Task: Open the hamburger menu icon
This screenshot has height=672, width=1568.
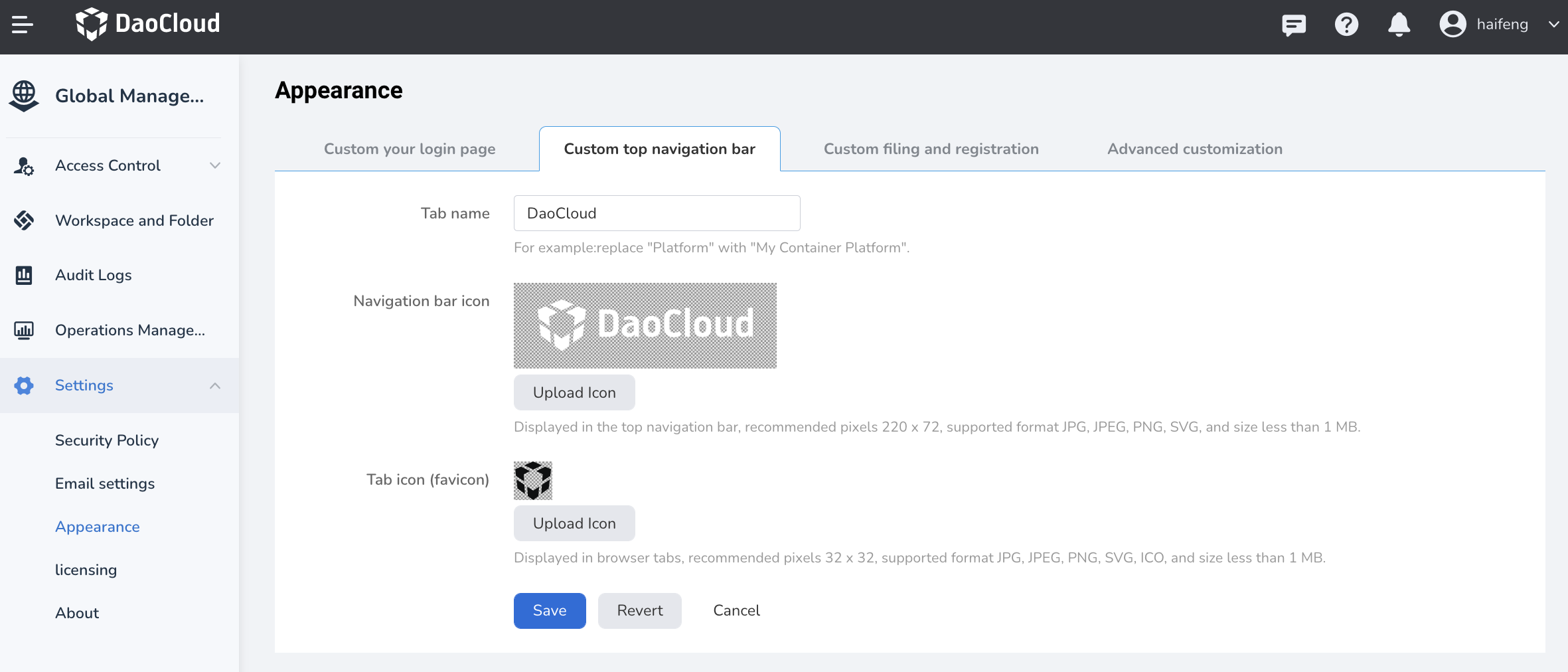Action: [23, 25]
